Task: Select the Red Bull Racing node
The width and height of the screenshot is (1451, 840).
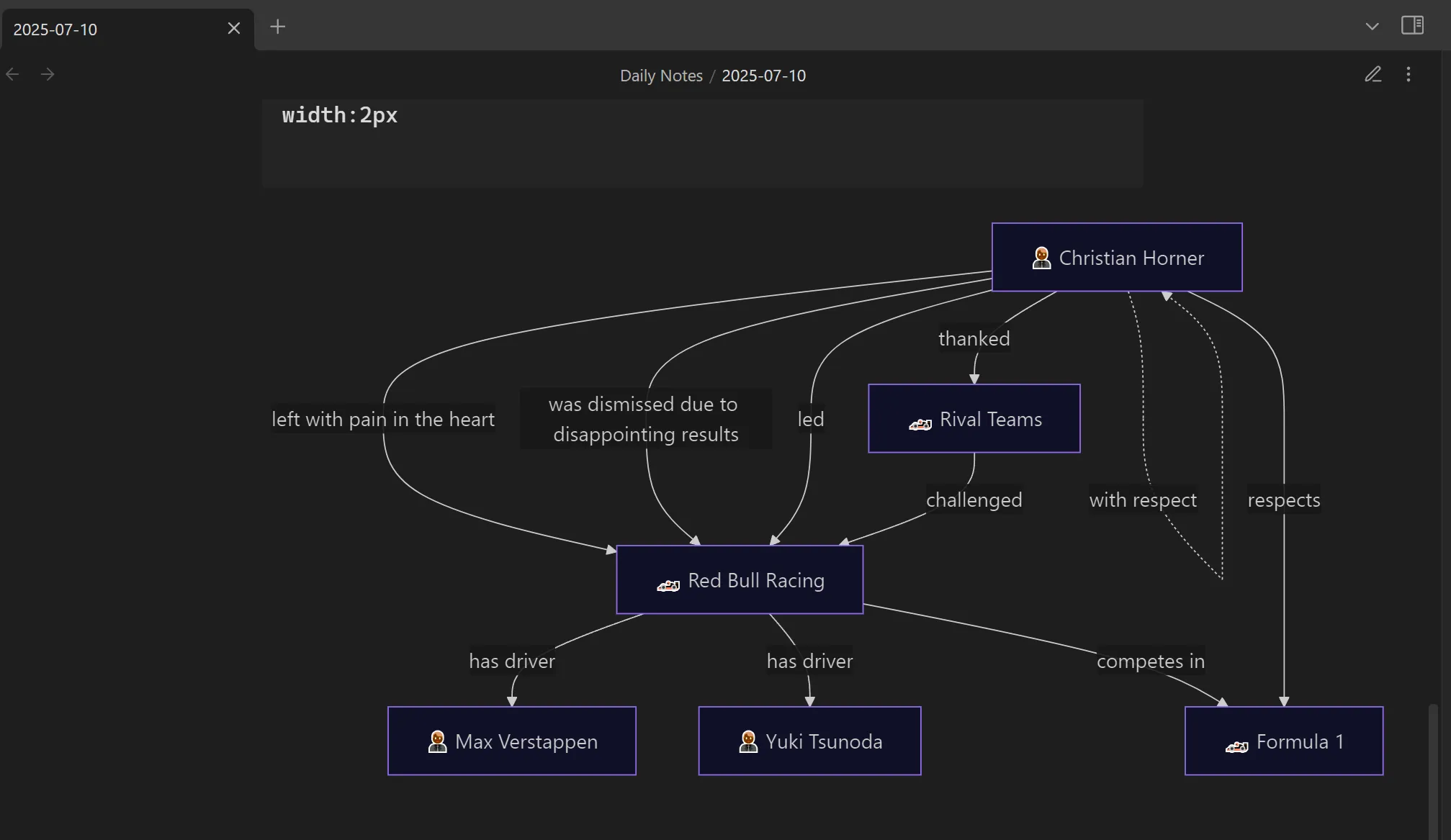Action: click(x=740, y=579)
